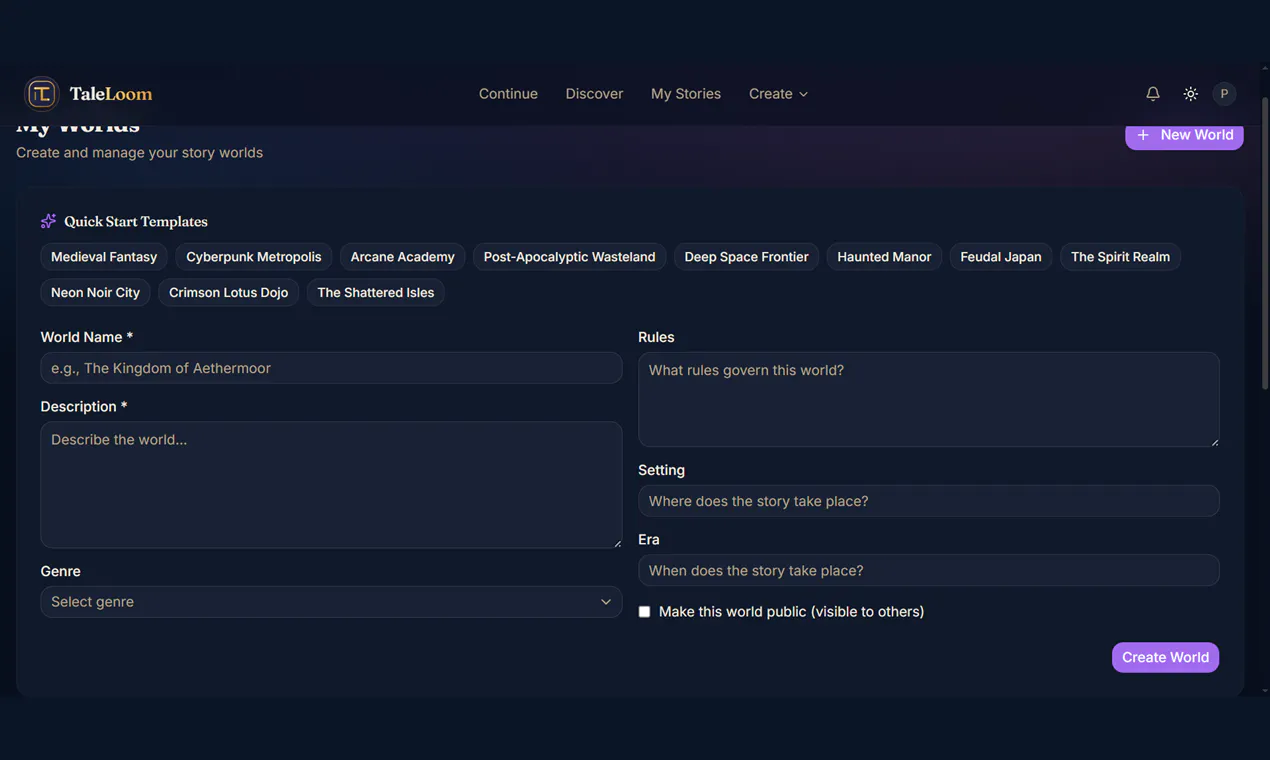Expand the Create menu dropdown
This screenshot has height=760, width=1270.
pos(778,94)
